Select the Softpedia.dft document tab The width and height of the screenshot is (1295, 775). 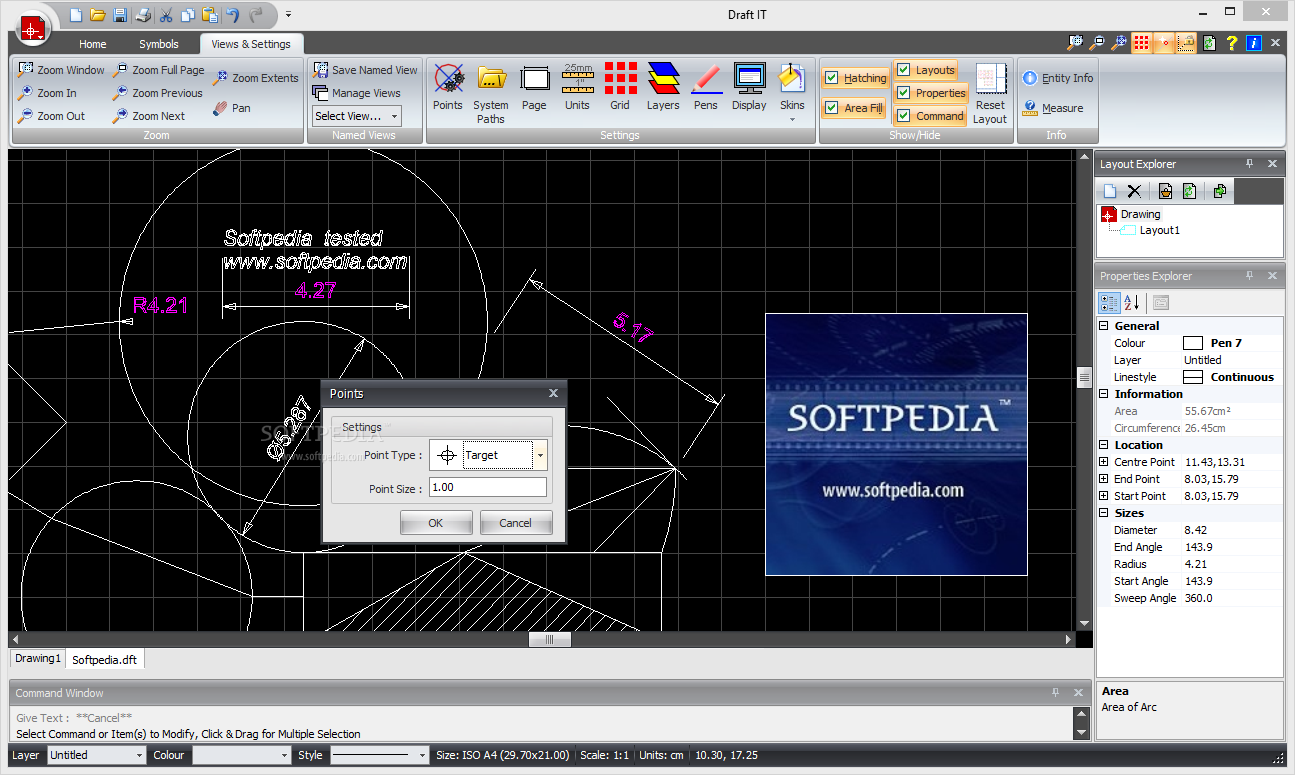point(106,659)
